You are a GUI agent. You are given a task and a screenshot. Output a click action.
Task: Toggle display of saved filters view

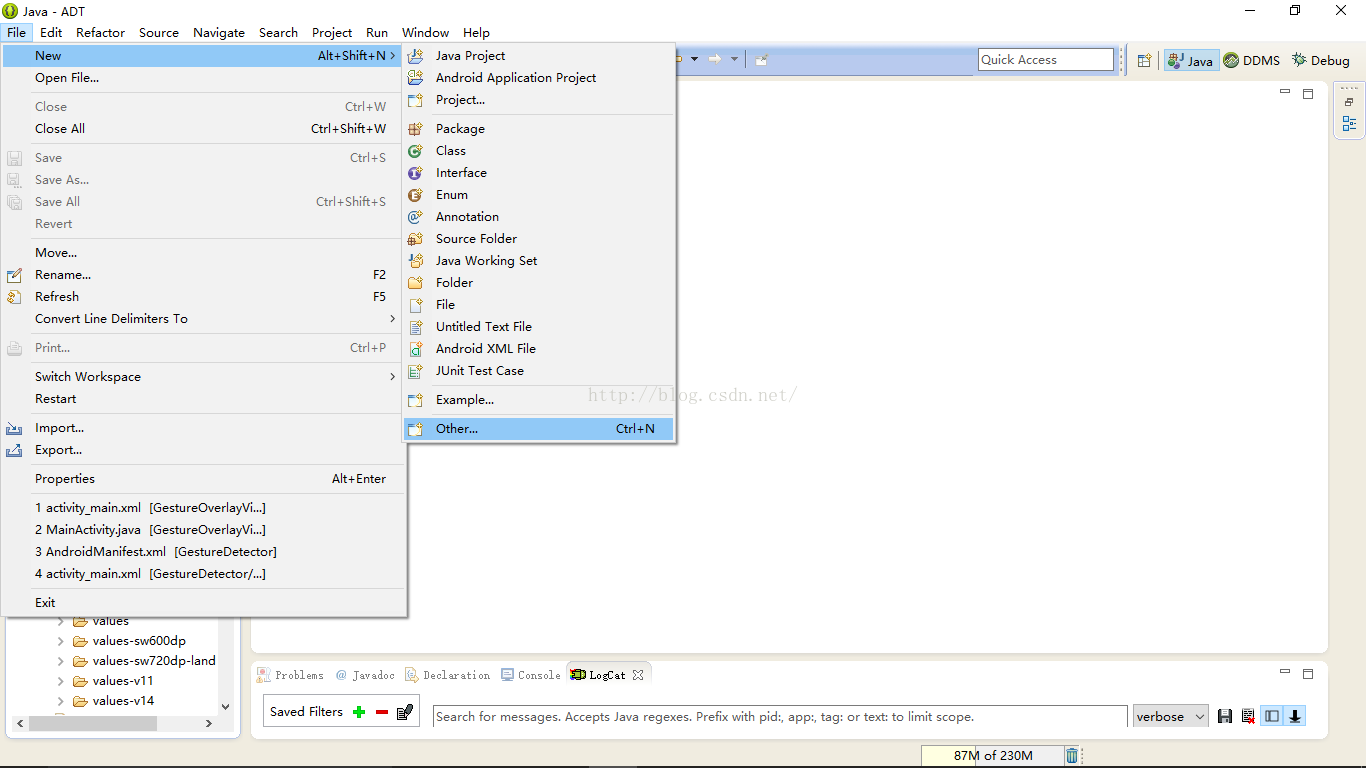coord(1272,716)
